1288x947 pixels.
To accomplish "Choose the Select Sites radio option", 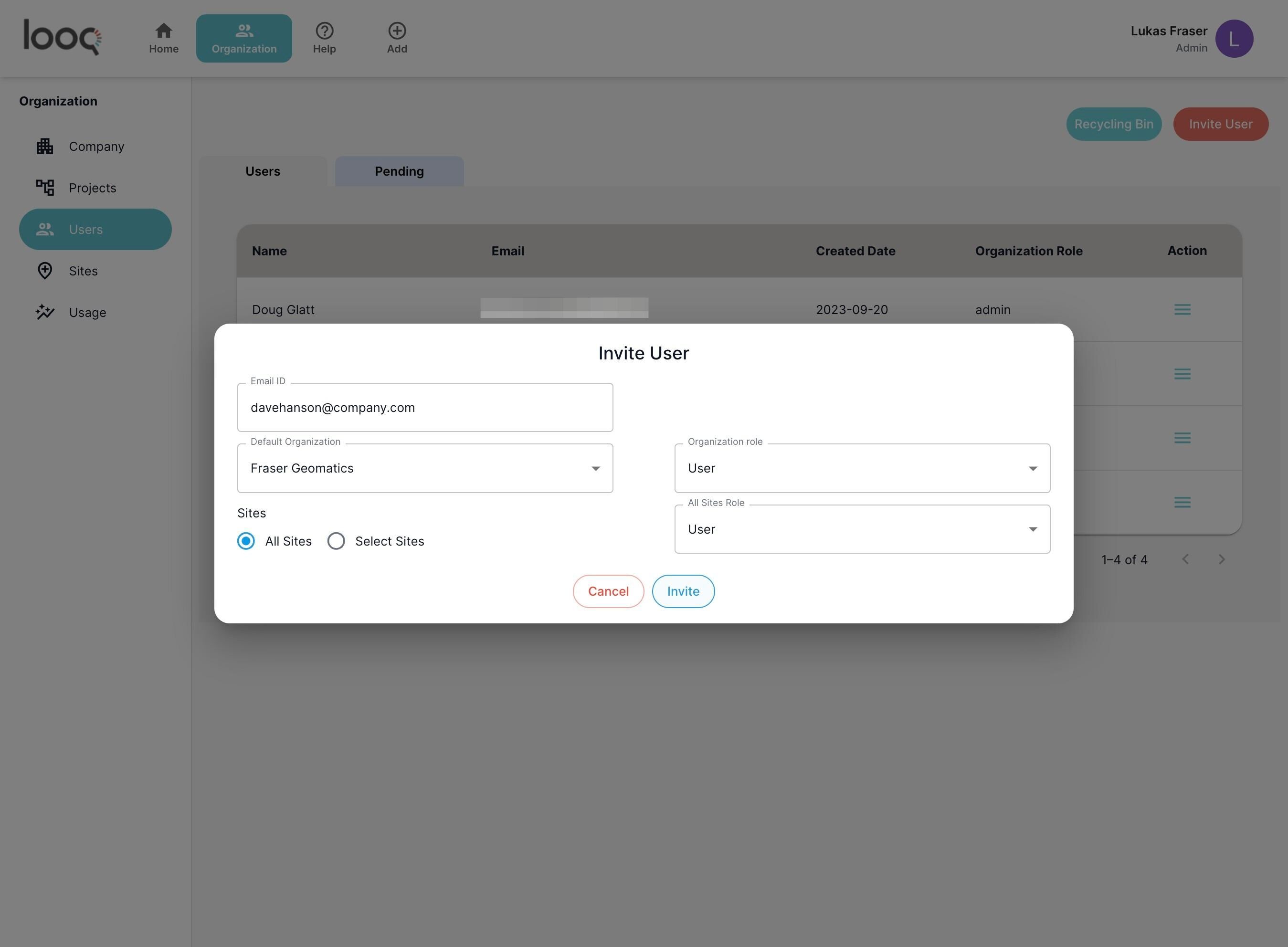I will pos(336,541).
